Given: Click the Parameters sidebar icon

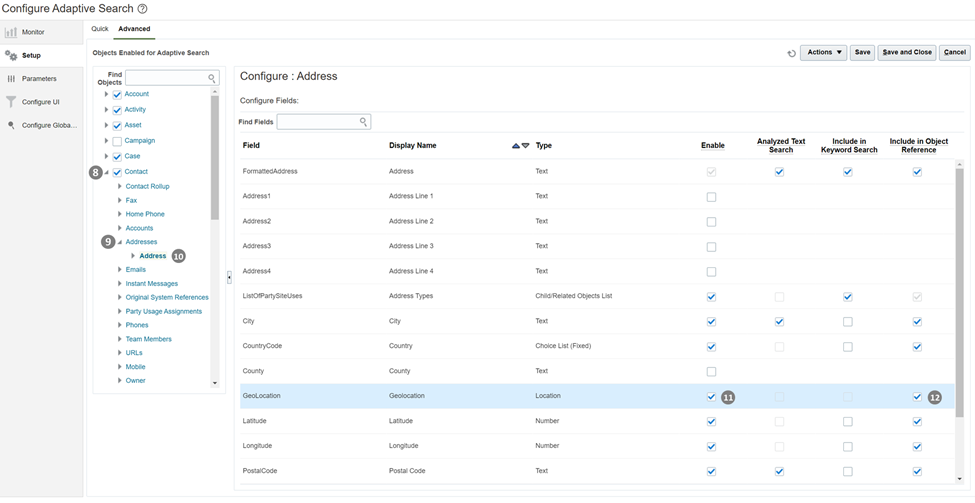Looking at the screenshot, I should 11,78.
